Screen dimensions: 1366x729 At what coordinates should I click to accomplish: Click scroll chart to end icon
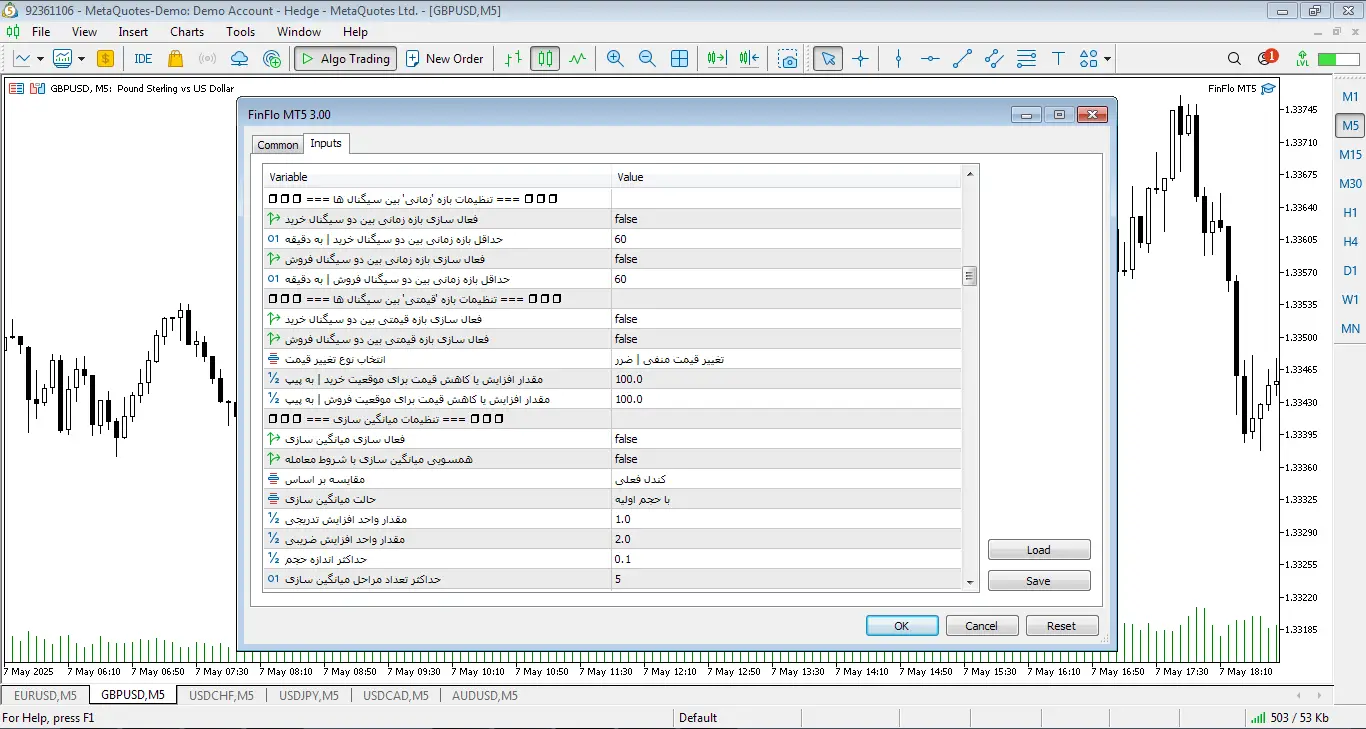[x=717, y=59]
